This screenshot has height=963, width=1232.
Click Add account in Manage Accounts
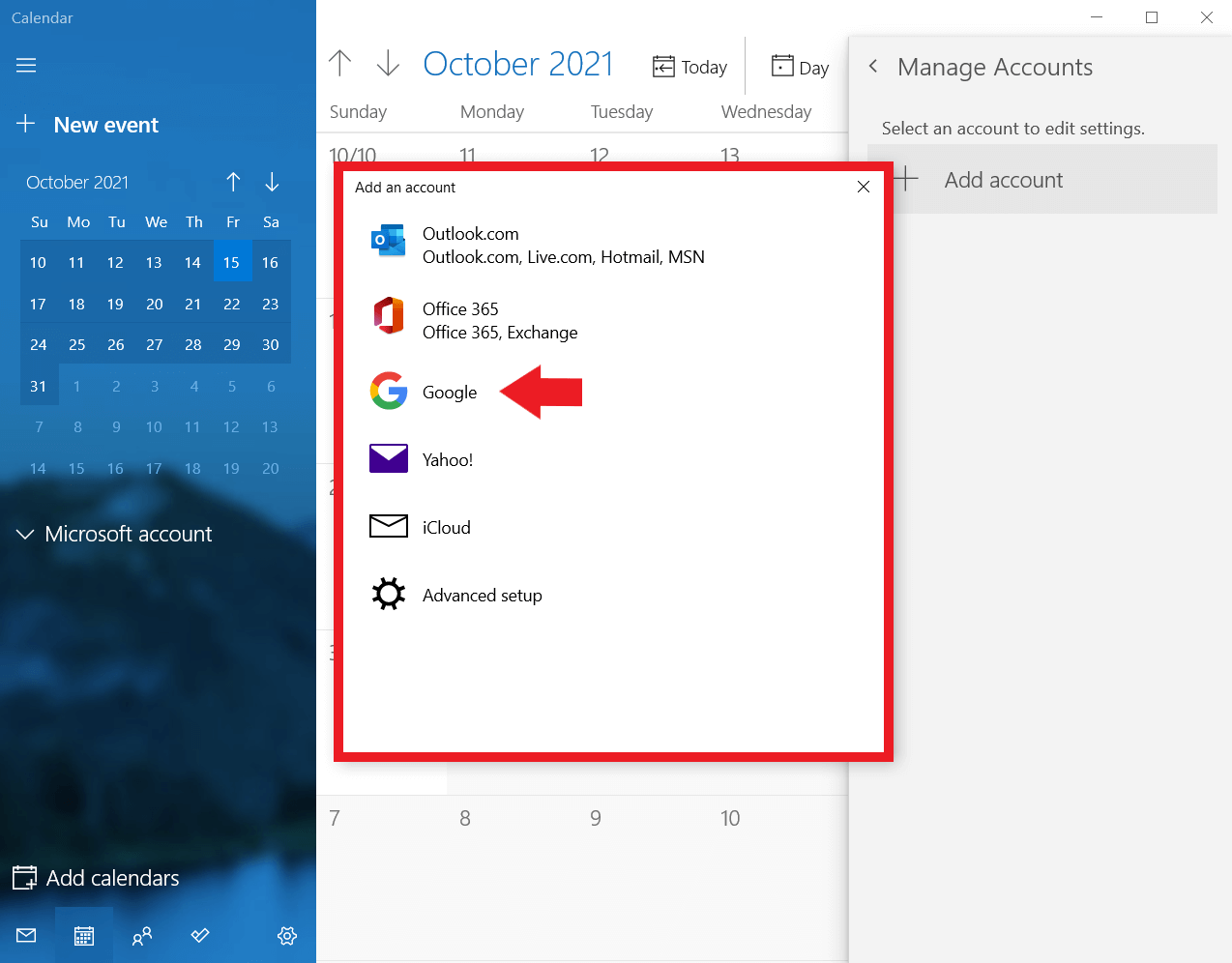pyautogui.click(x=1042, y=180)
